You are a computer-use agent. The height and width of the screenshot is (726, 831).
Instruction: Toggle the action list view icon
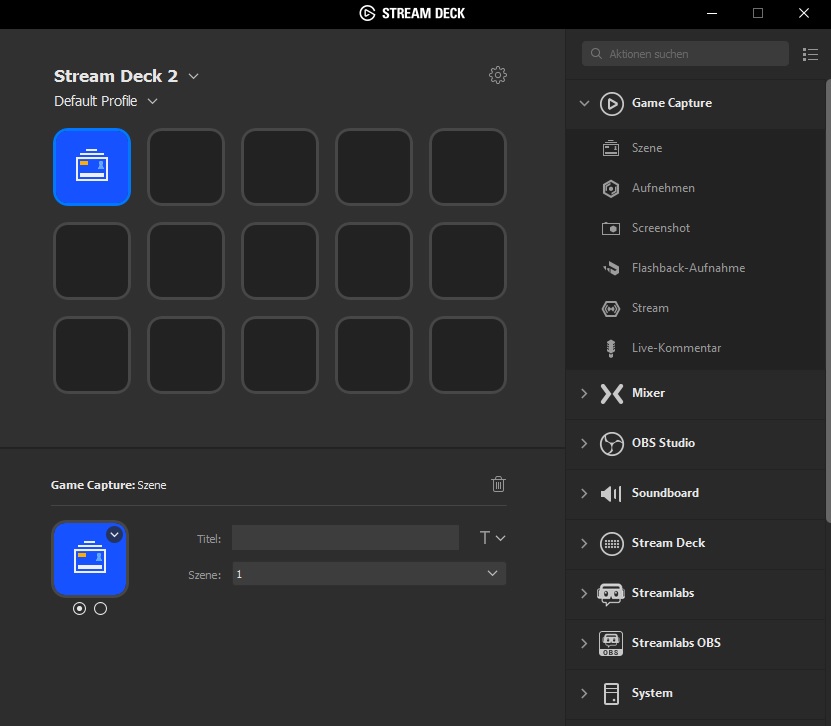(x=810, y=54)
